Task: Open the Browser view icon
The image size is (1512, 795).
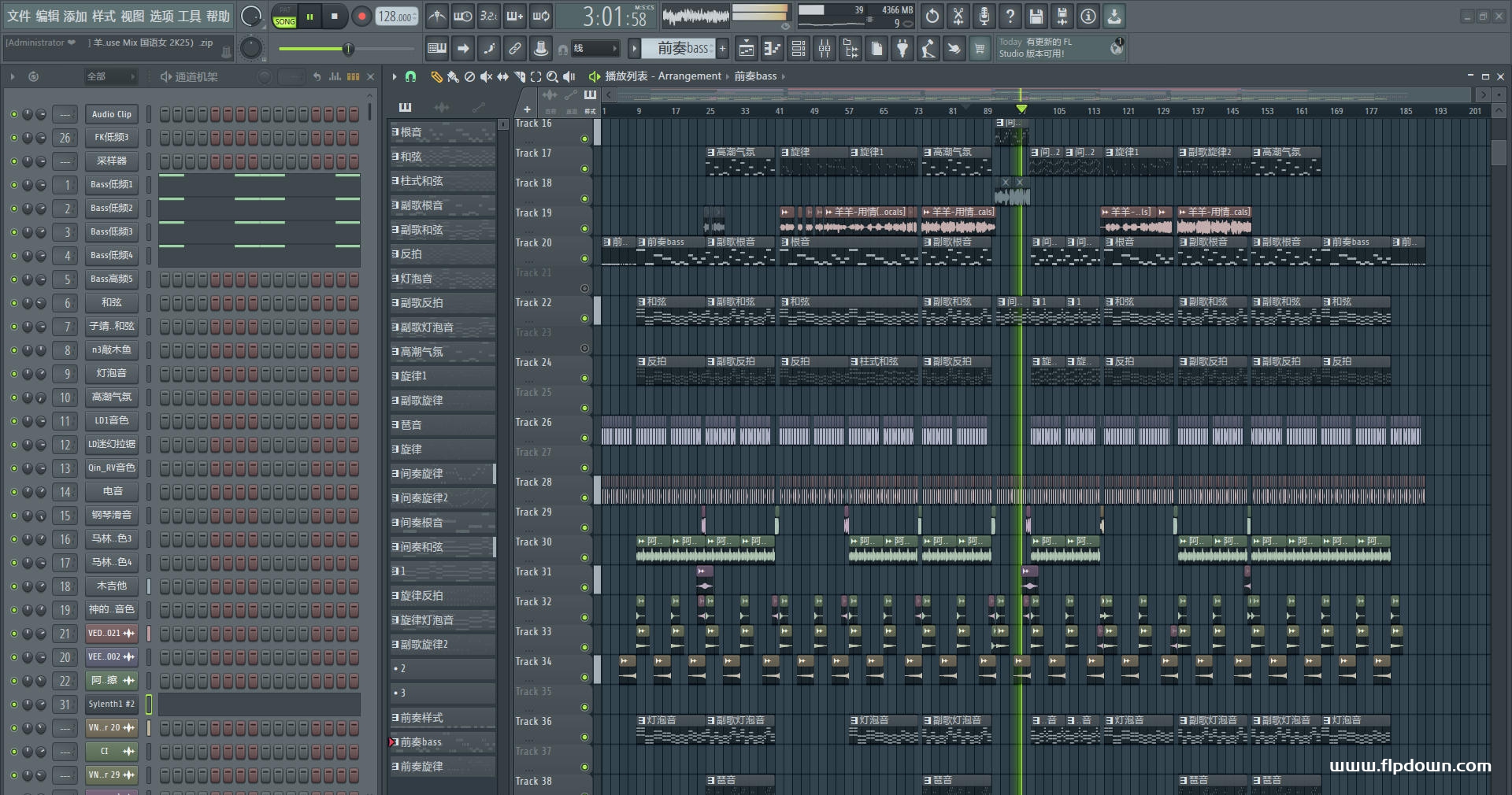Action: point(850,49)
